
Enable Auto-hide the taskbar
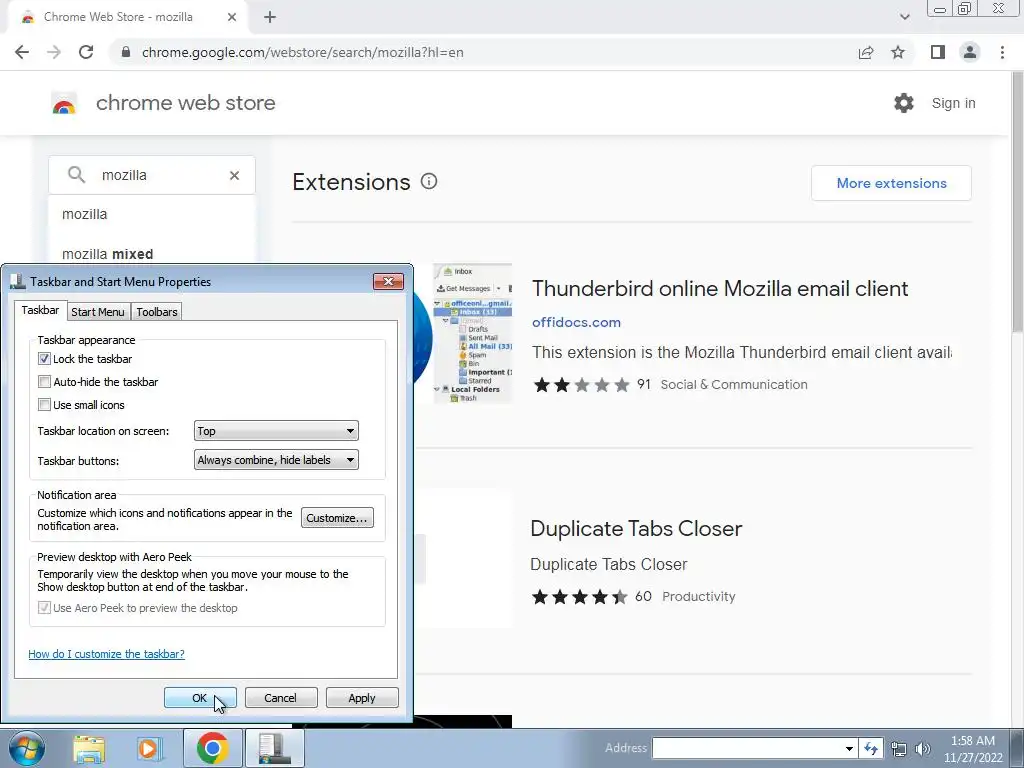(x=44, y=381)
